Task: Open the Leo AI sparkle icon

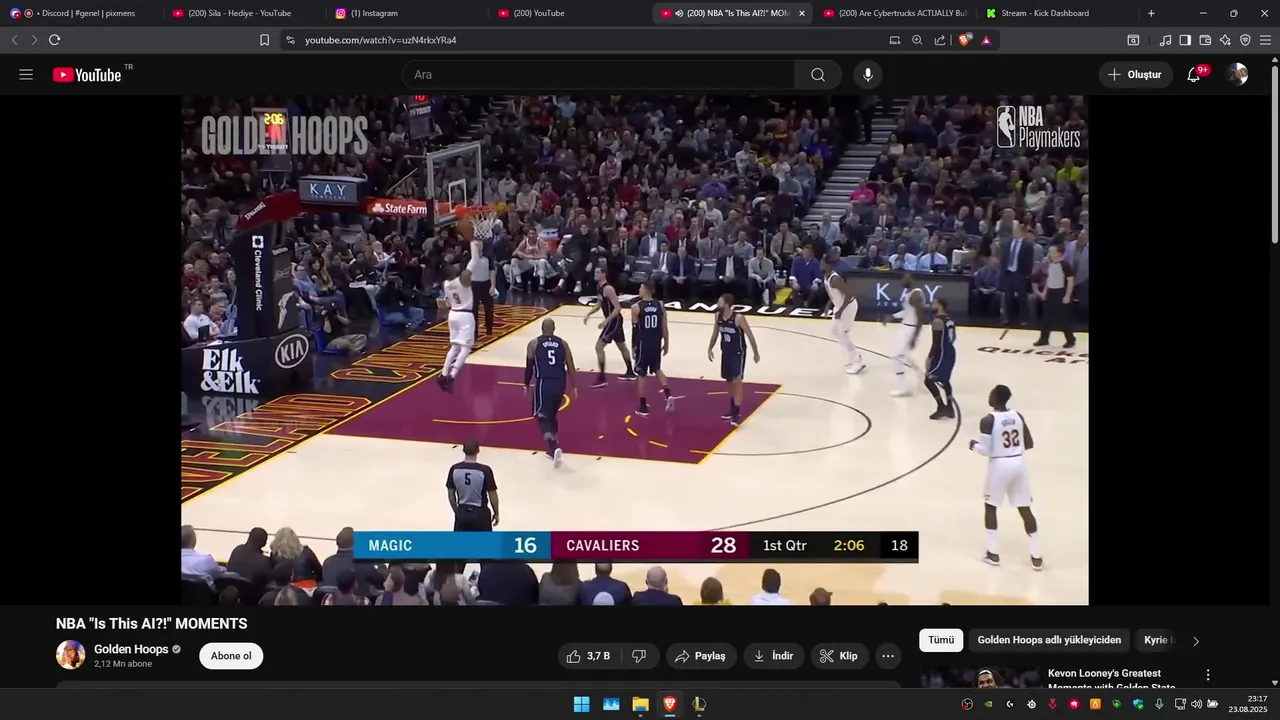Action: pos(1225,40)
